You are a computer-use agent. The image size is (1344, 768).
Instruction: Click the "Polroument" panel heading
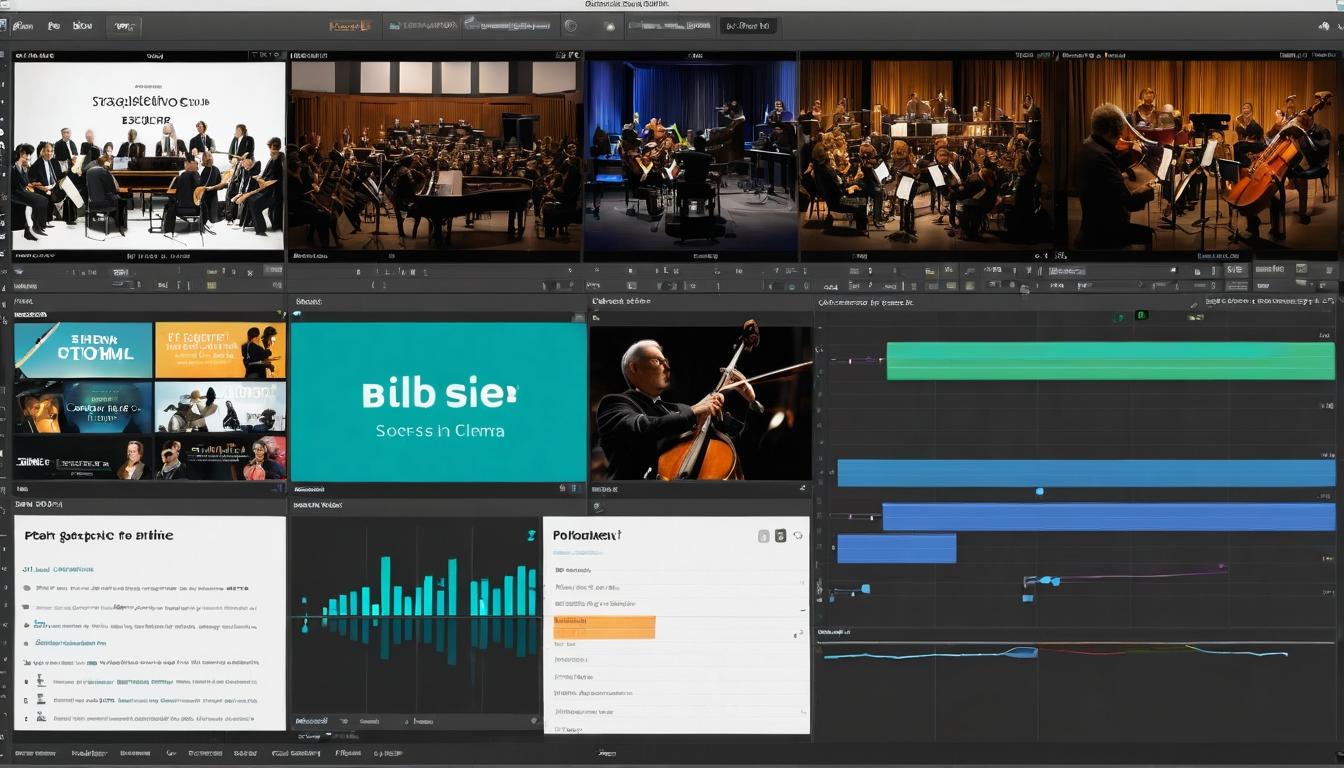(x=587, y=535)
